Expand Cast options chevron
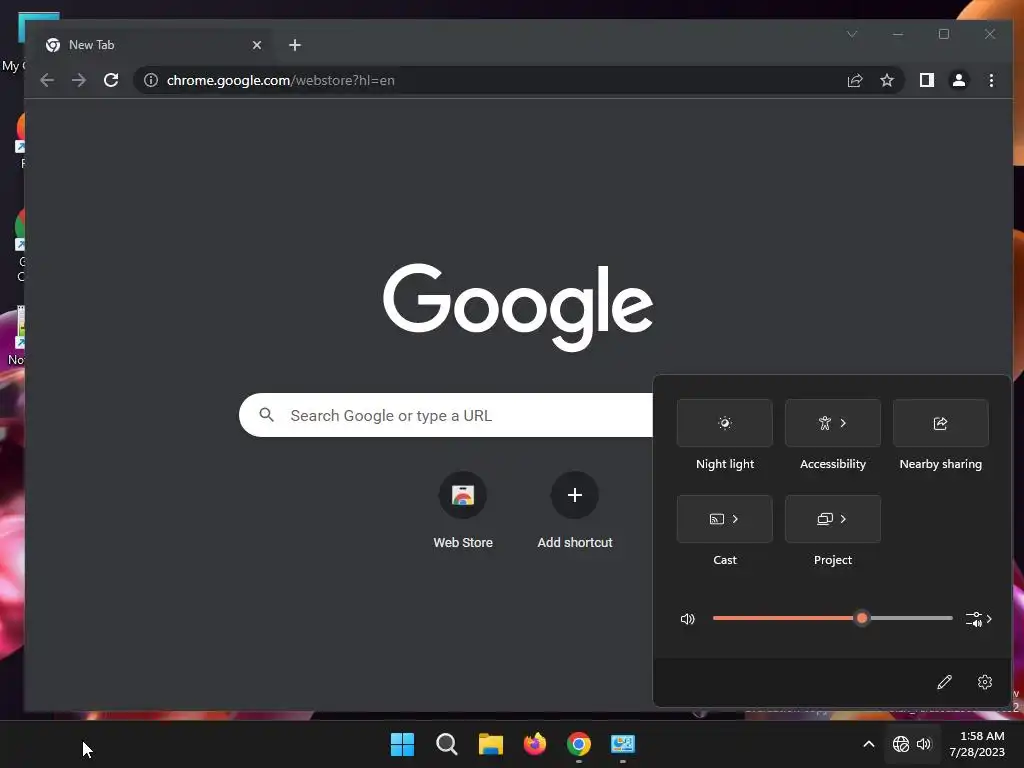This screenshot has width=1024, height=768. 735,519
